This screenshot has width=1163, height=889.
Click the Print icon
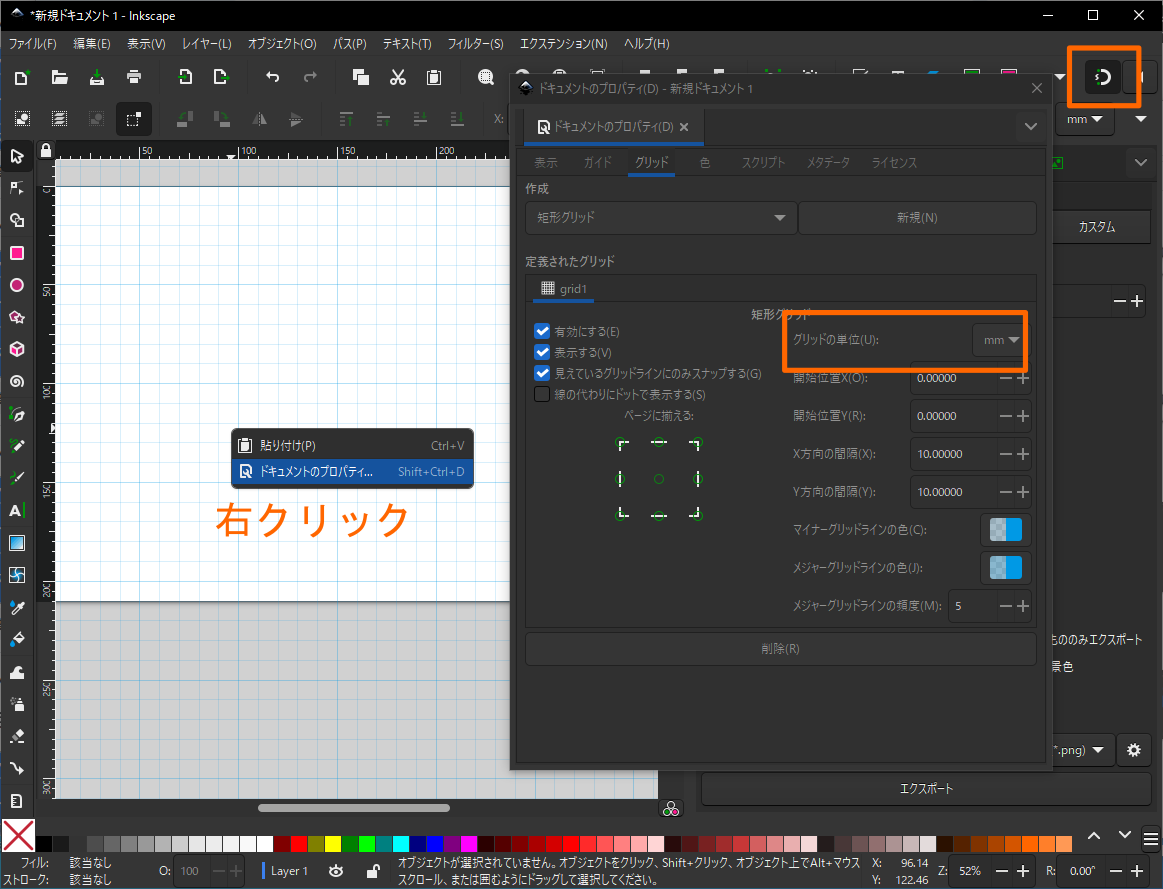[x=134, y=77]
